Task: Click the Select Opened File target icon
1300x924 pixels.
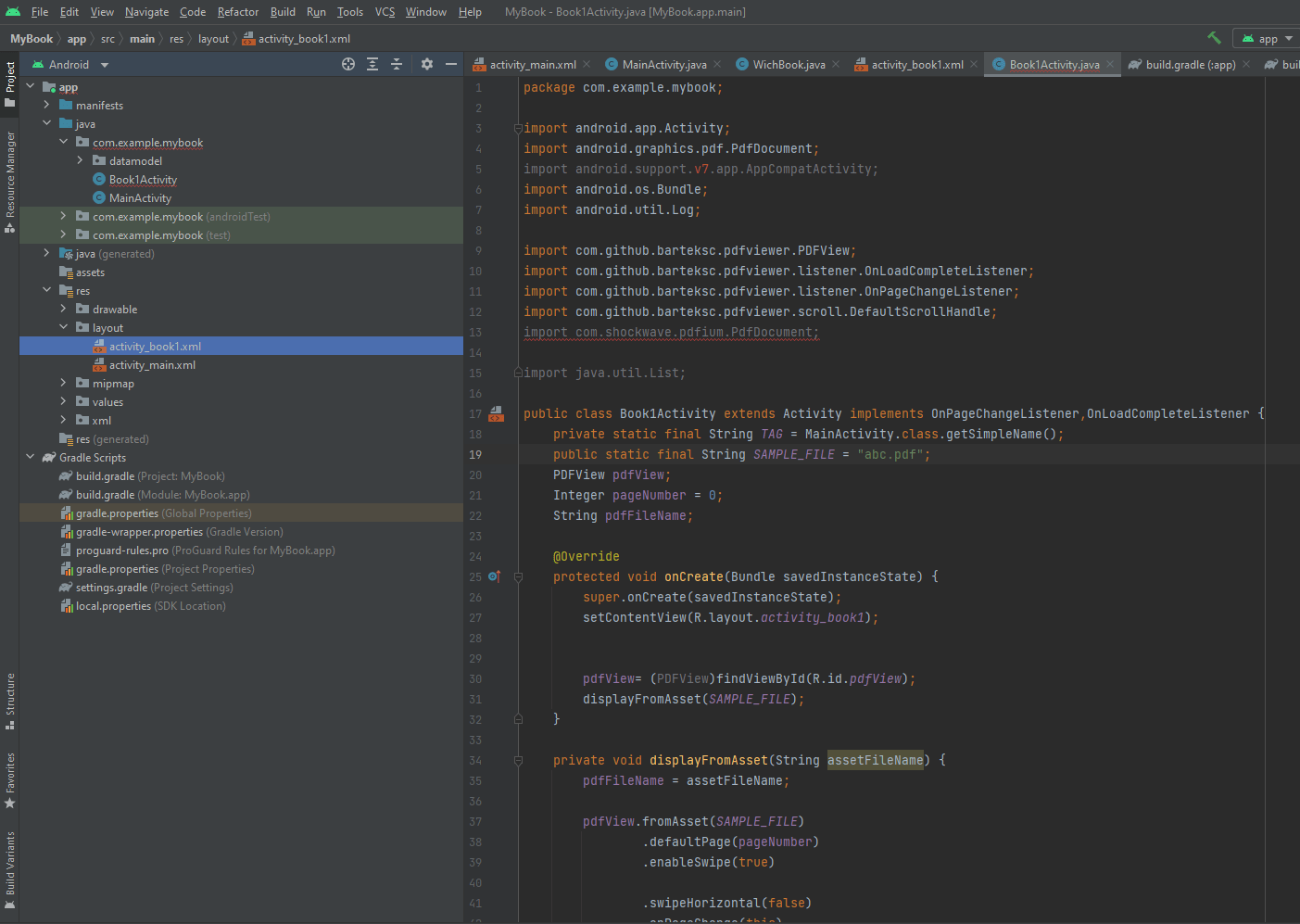Action: pyautogui.click(x=348, y=64)
